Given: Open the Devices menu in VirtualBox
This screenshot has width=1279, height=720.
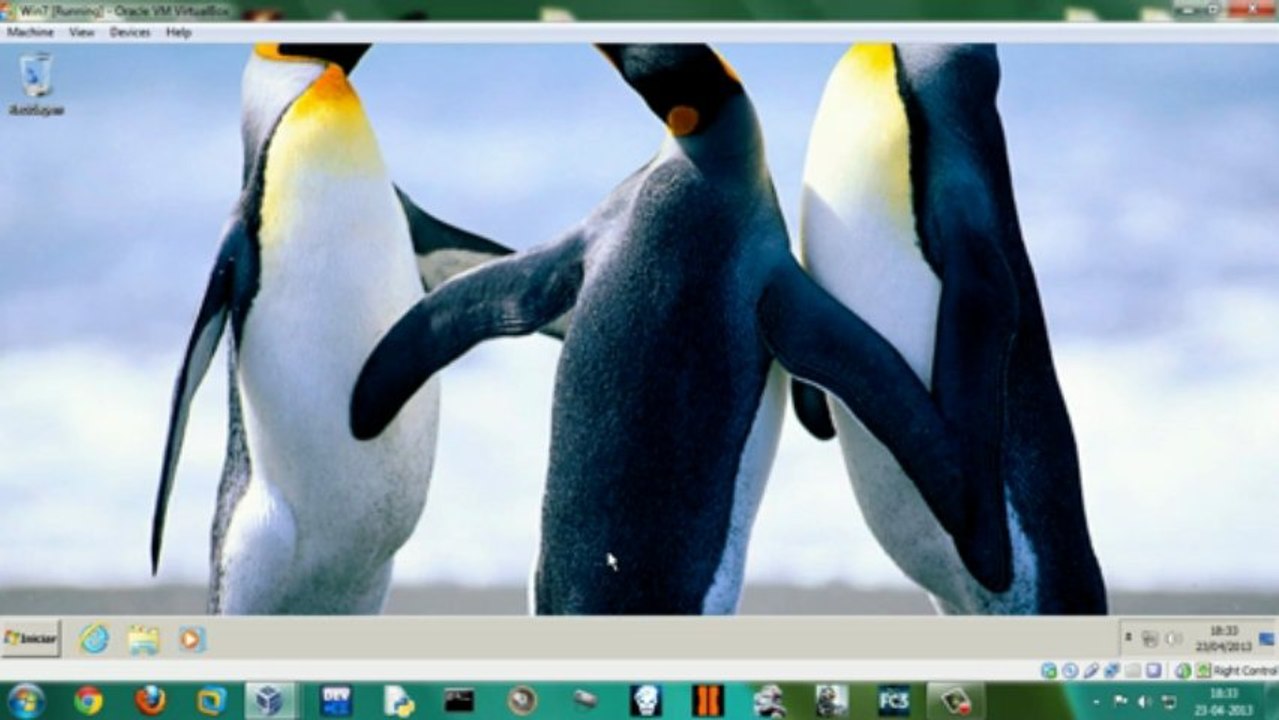Looking at the screenshot, I should [130, 32].
